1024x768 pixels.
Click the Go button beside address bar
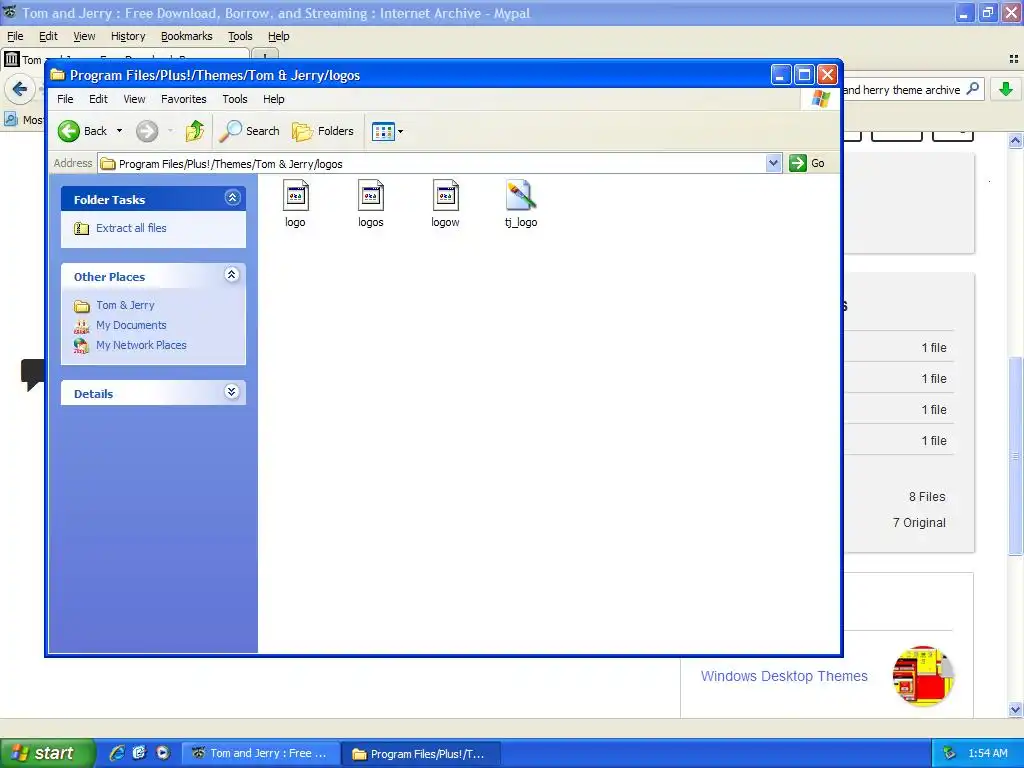tap(807, 163)
